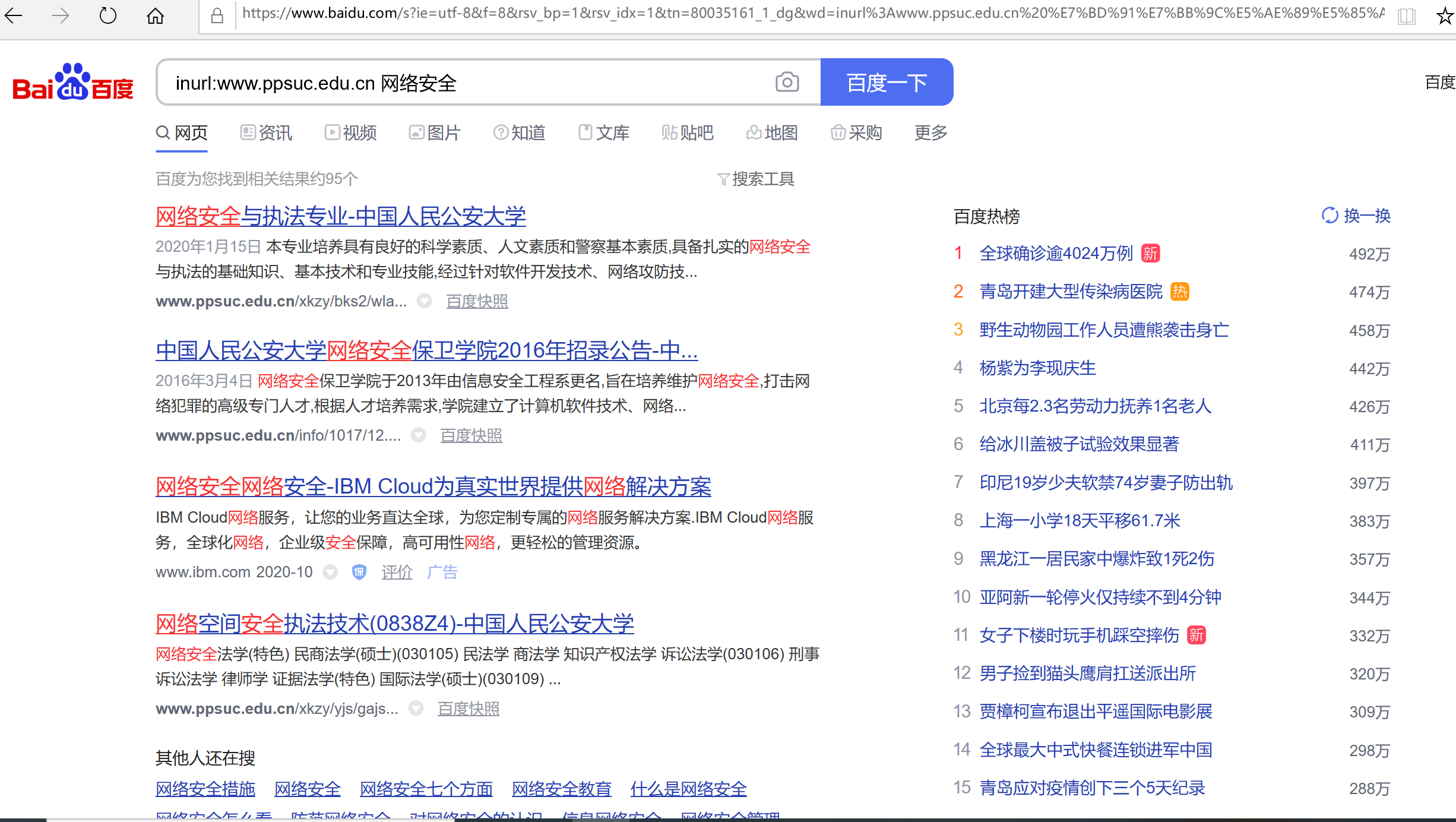The image size is (1456, 822).
Task: Click the Baidu logo
Action: [72, 83]
